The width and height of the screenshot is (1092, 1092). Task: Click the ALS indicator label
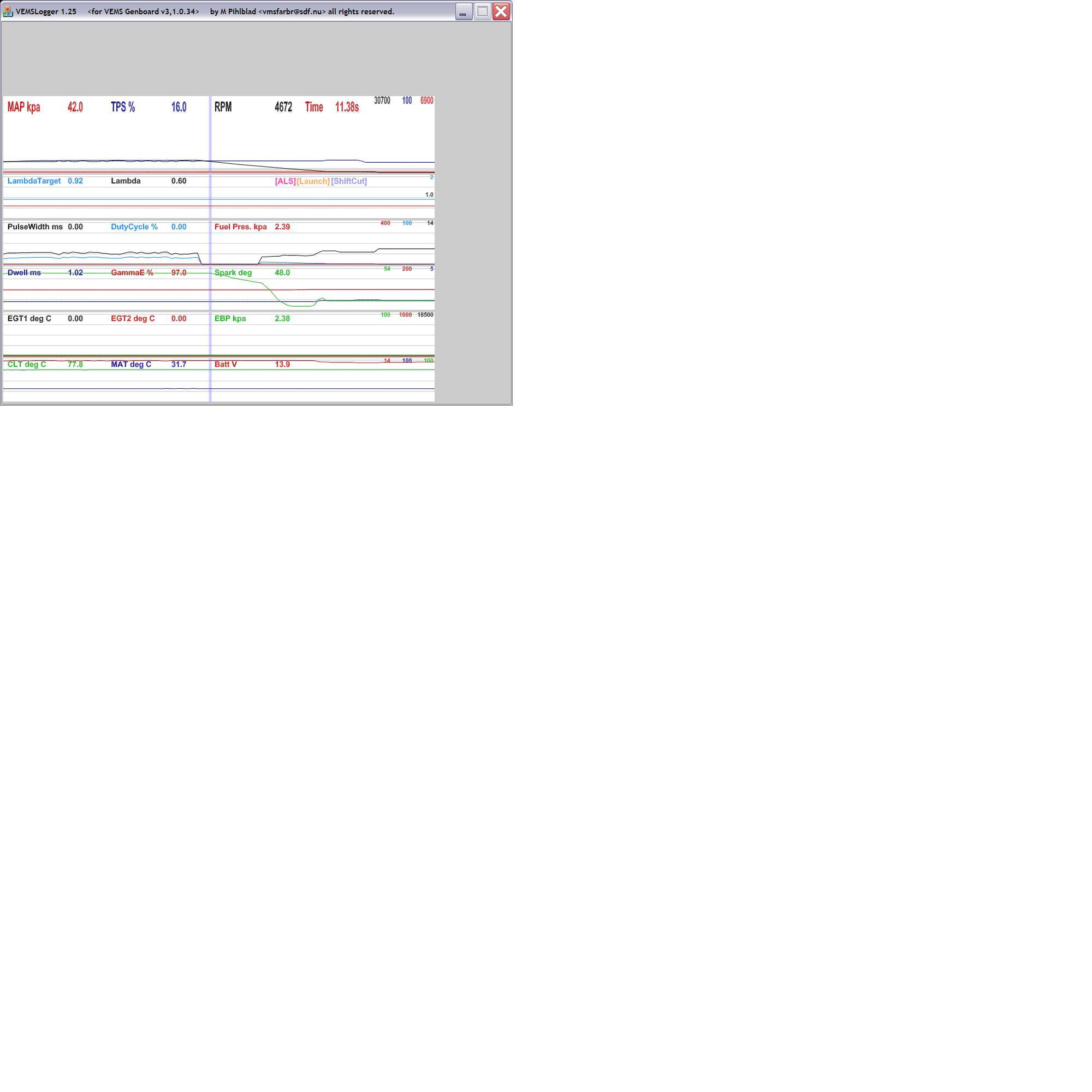click(285, 181)
